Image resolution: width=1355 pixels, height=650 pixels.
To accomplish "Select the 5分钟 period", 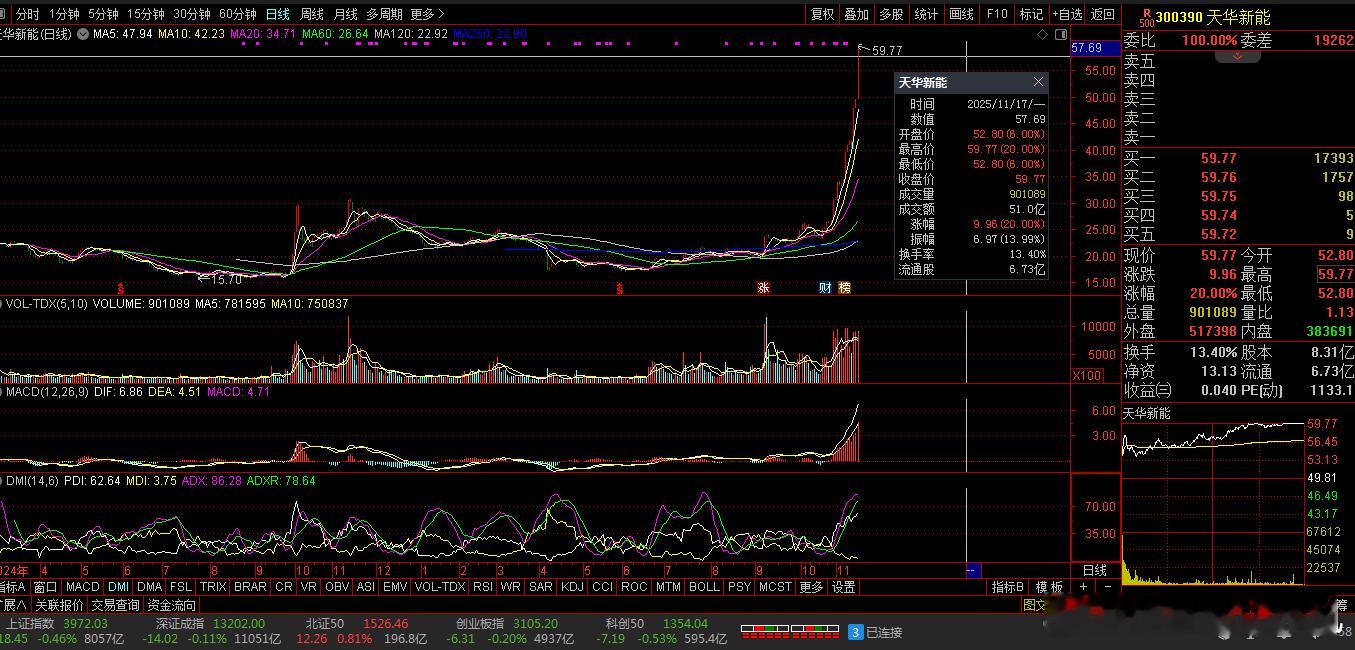I will (x=103, y=14).
